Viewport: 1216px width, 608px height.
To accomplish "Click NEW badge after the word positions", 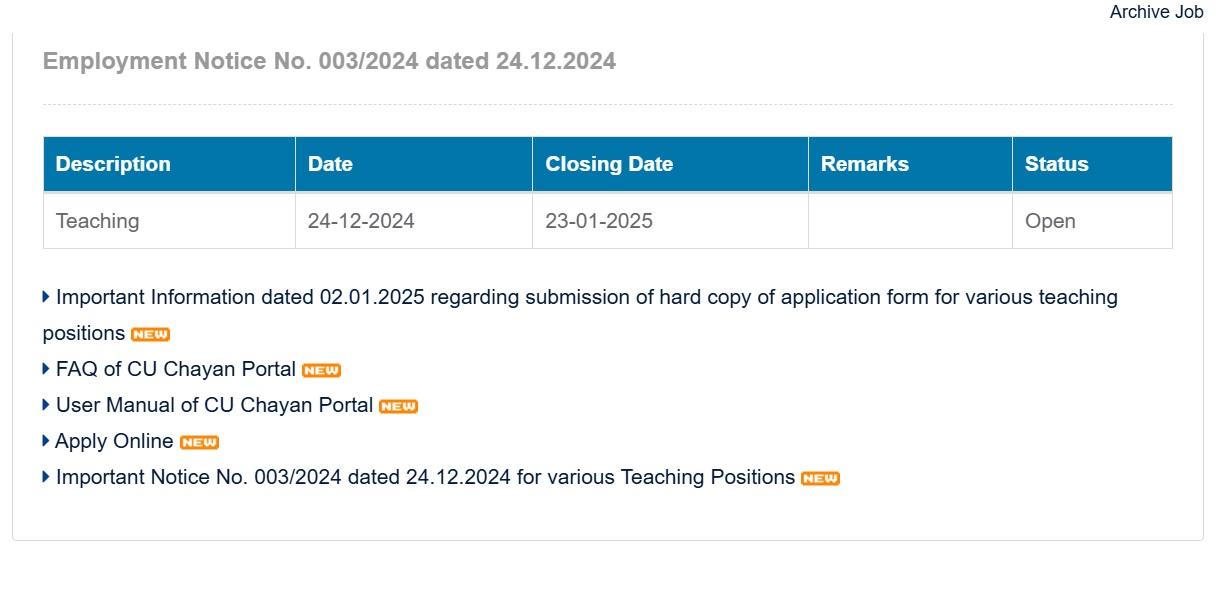I will pos(150,334).
